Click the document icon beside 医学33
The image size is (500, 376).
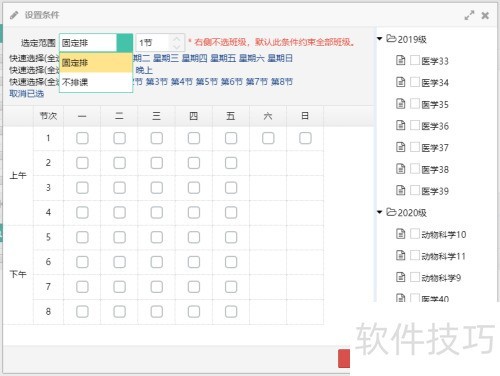pos(400,60)
